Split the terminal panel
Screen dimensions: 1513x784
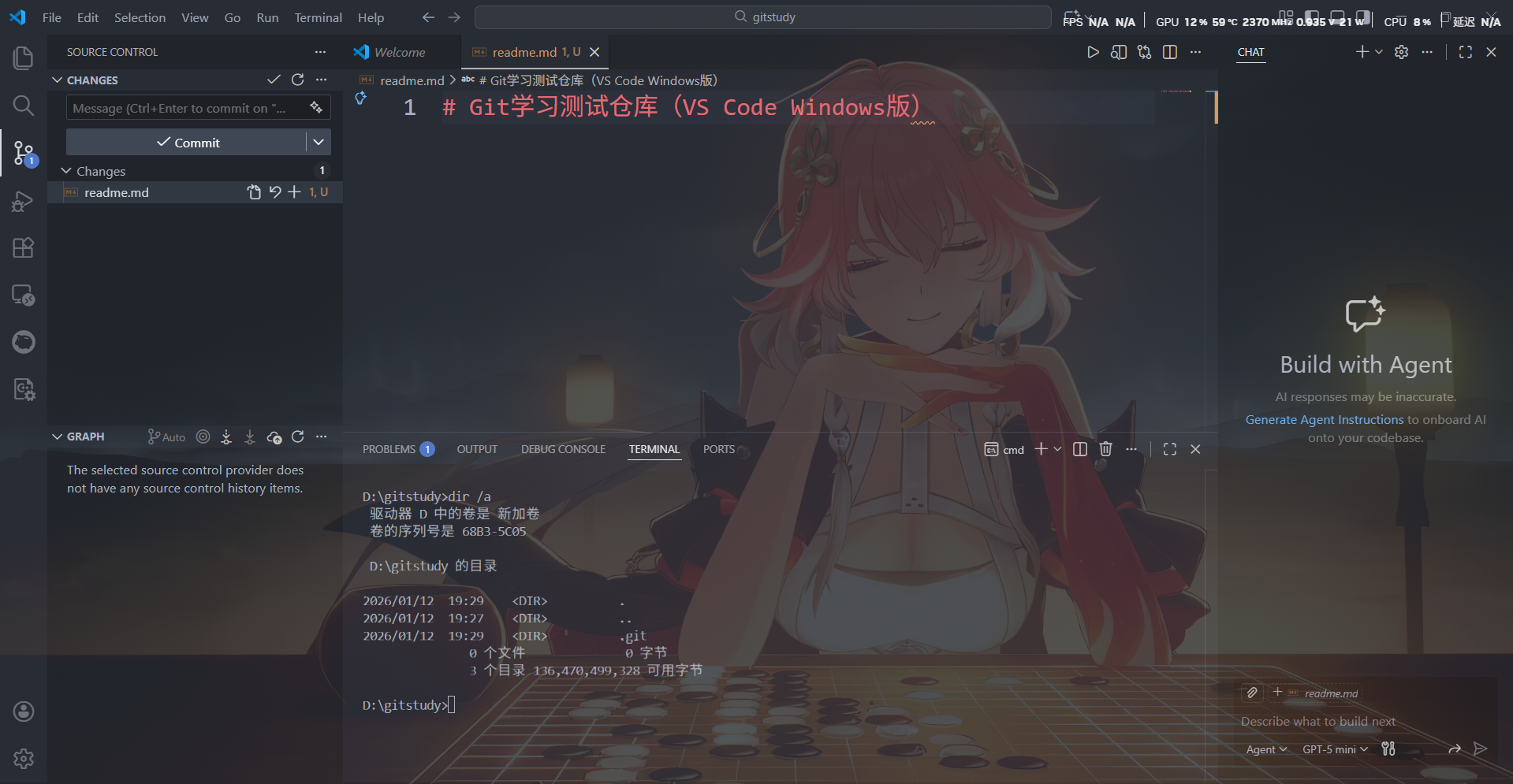(1080, 449)
